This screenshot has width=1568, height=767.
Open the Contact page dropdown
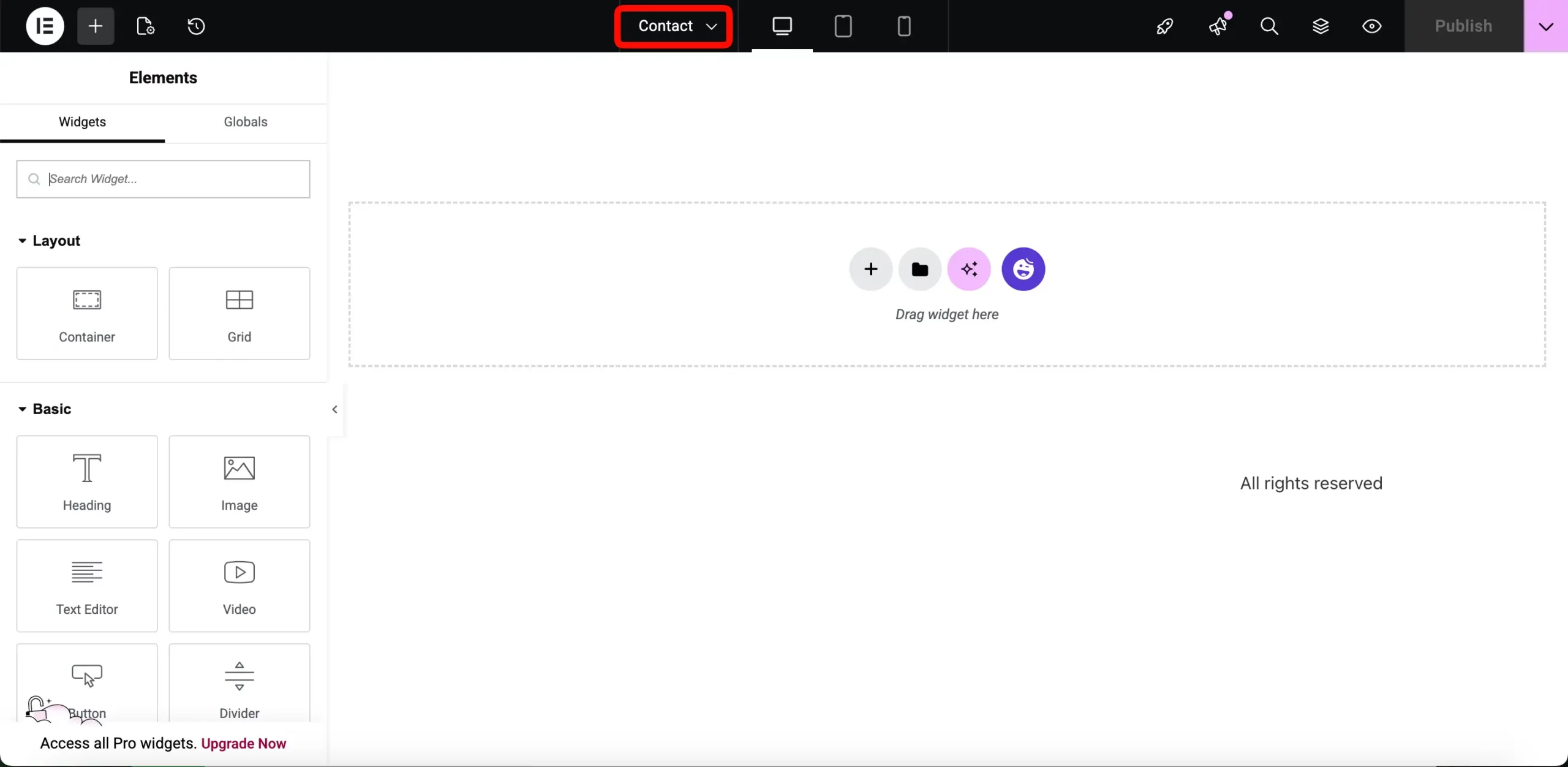673,26
